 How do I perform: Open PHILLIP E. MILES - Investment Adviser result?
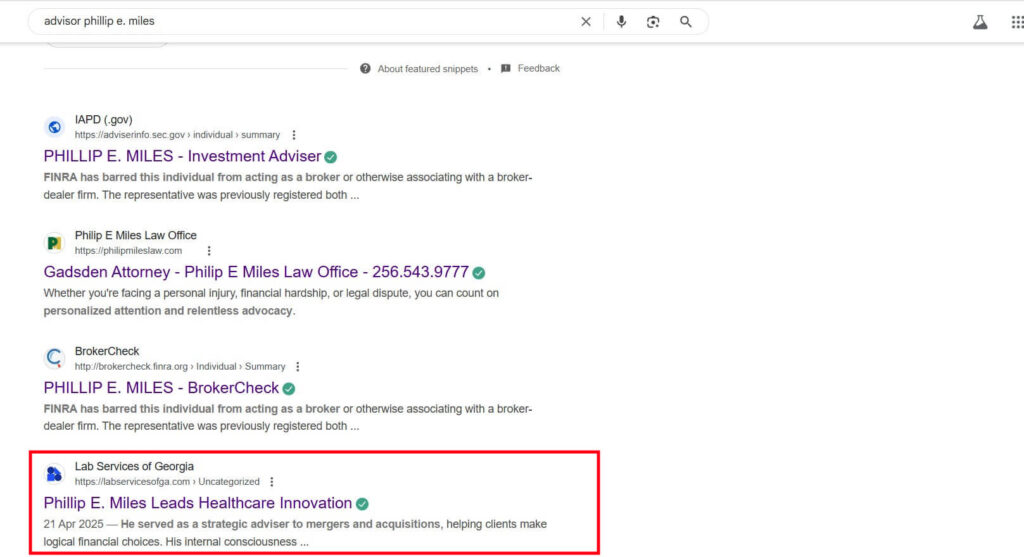click(182, 156)
